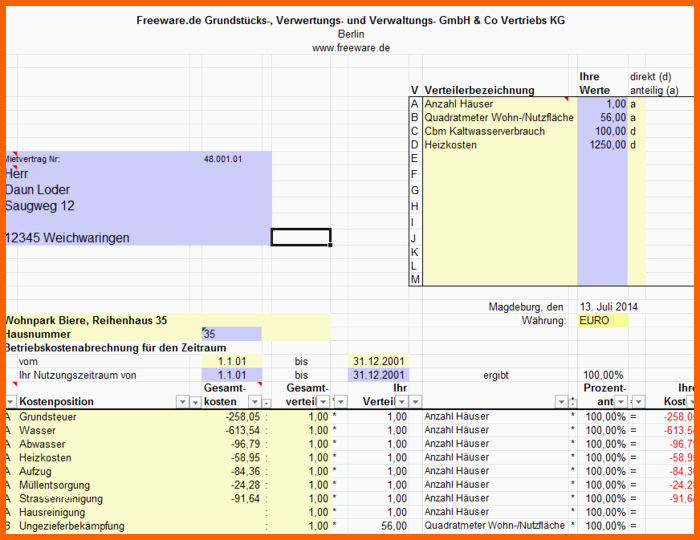This screenshot has width=700, height=540.
Task: Click the end date 31.12.2001 in the vom row
Action: click(x=379, y=361)
